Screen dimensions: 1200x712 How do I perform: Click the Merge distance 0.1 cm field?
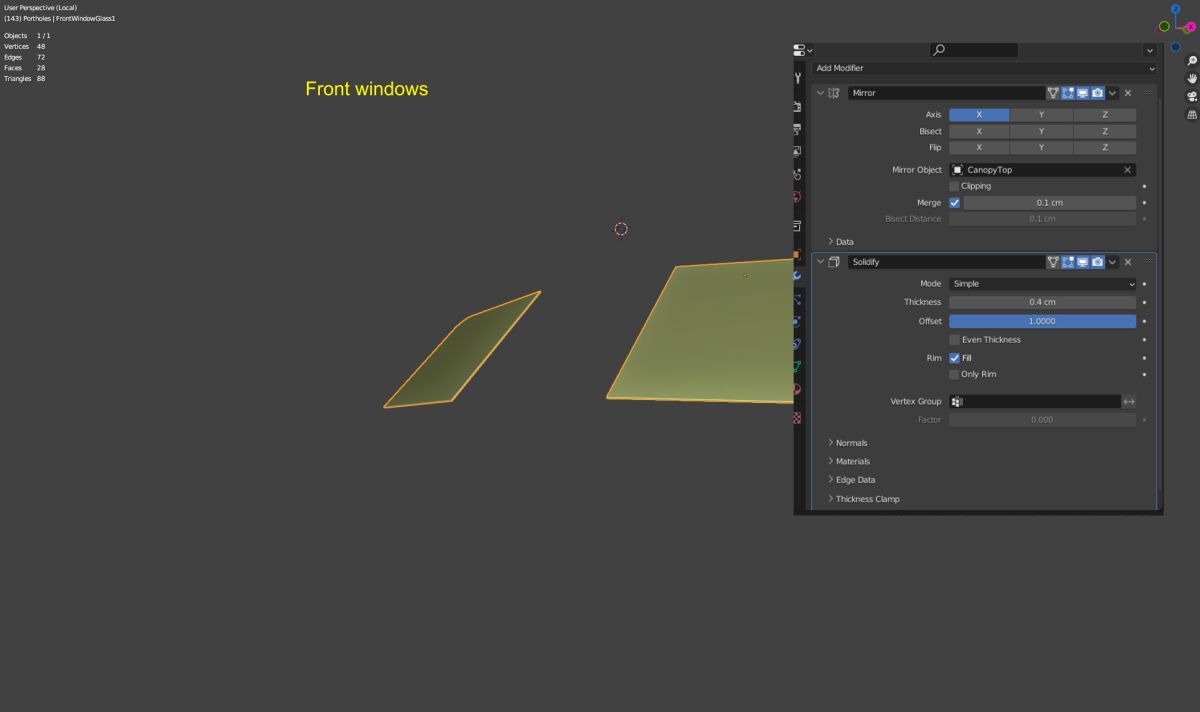pyautogui.click(x=1049, y=203)
